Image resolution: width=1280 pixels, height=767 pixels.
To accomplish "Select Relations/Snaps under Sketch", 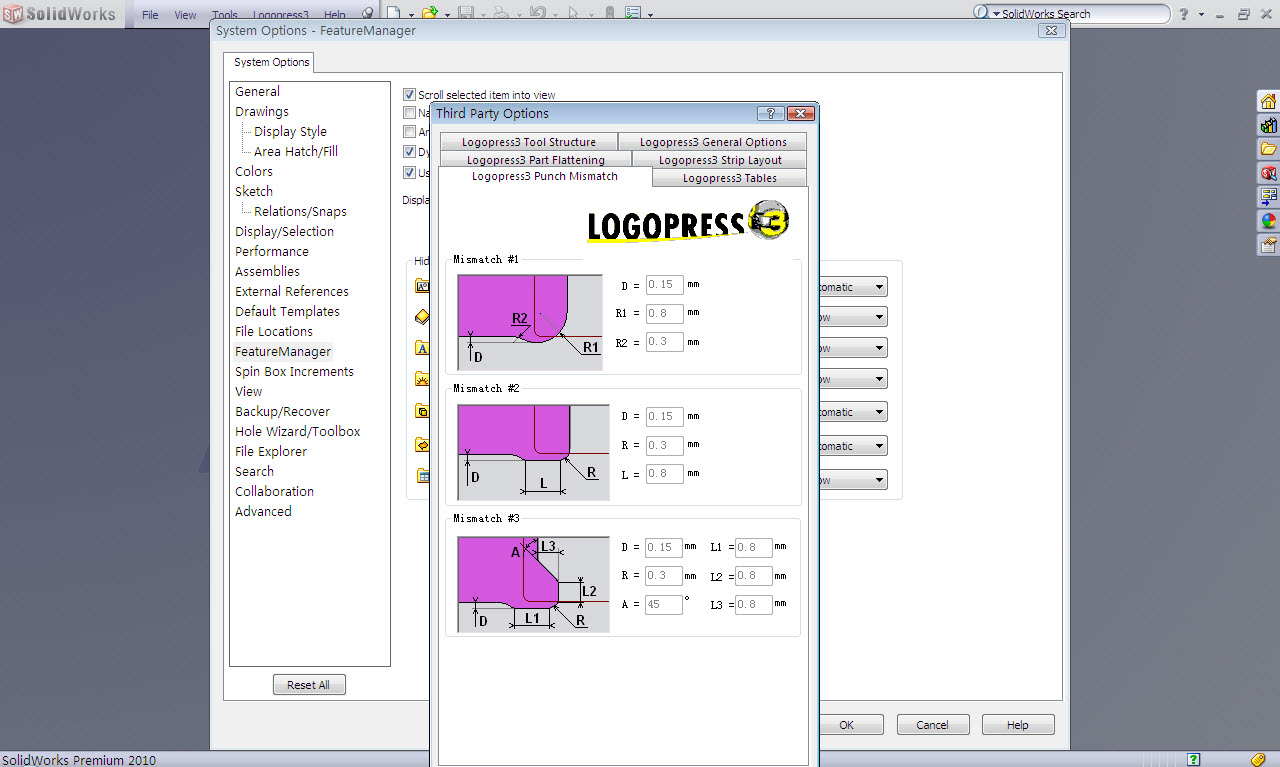I will [300, 211].
